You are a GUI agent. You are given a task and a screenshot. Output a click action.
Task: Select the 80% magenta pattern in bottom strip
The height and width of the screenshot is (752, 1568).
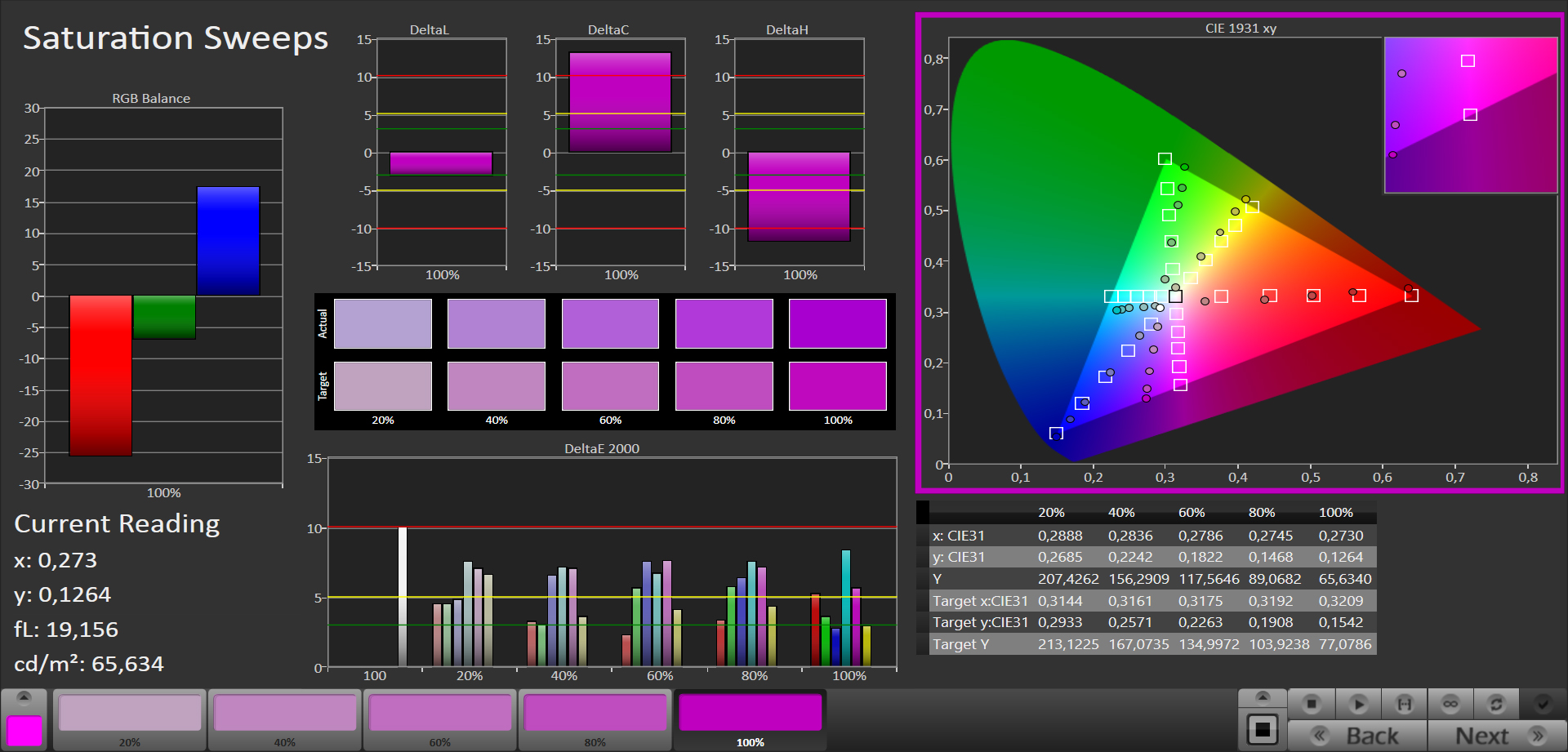click(x=595, y=719)
